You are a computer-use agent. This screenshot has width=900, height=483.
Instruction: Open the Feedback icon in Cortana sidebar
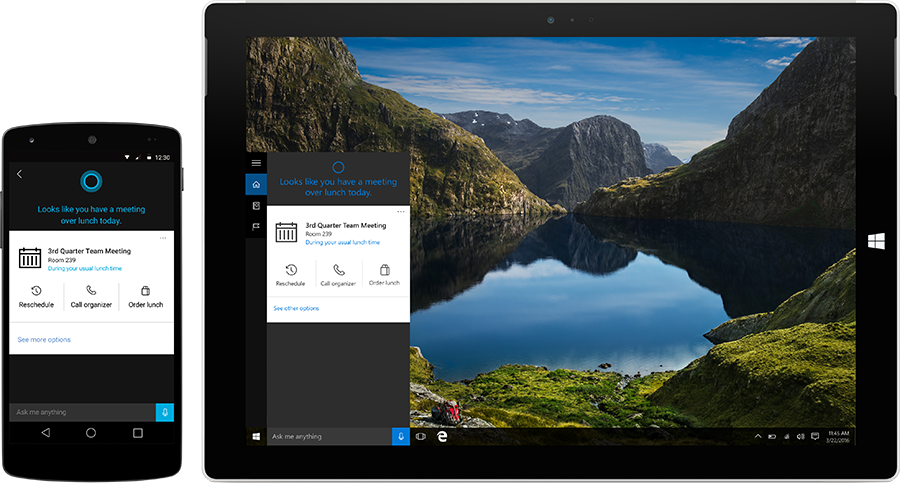point(256,227)
